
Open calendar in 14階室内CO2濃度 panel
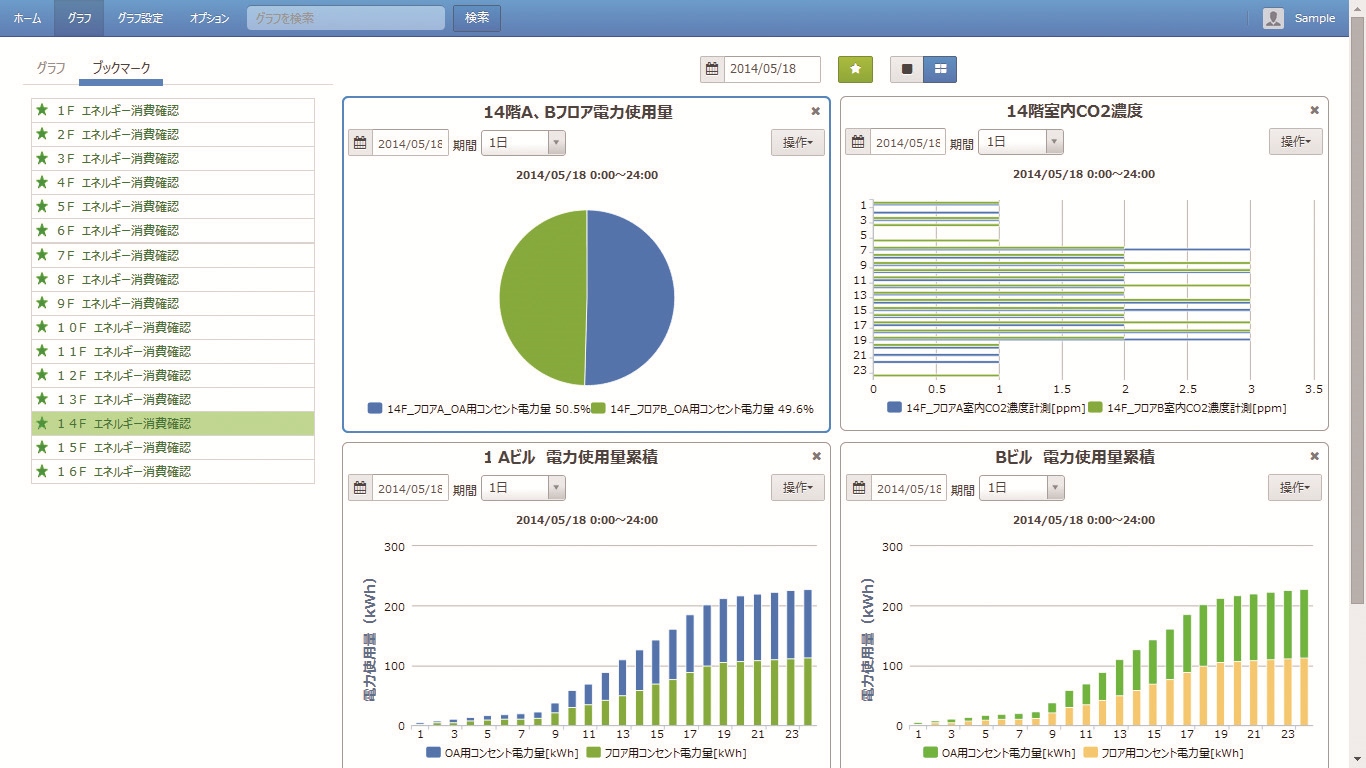(858, 143)
